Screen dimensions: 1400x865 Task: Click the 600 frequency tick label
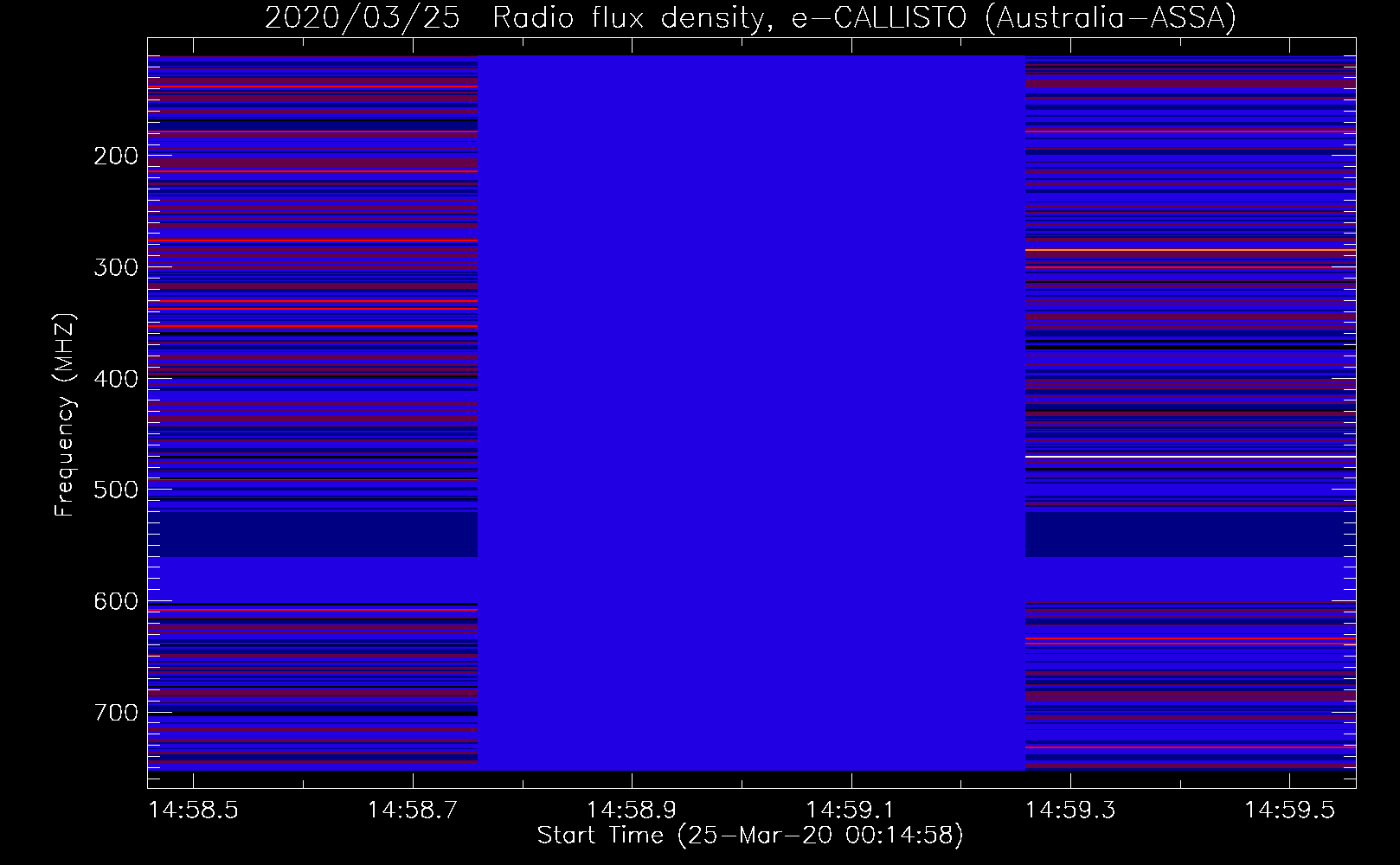(116, 601)
